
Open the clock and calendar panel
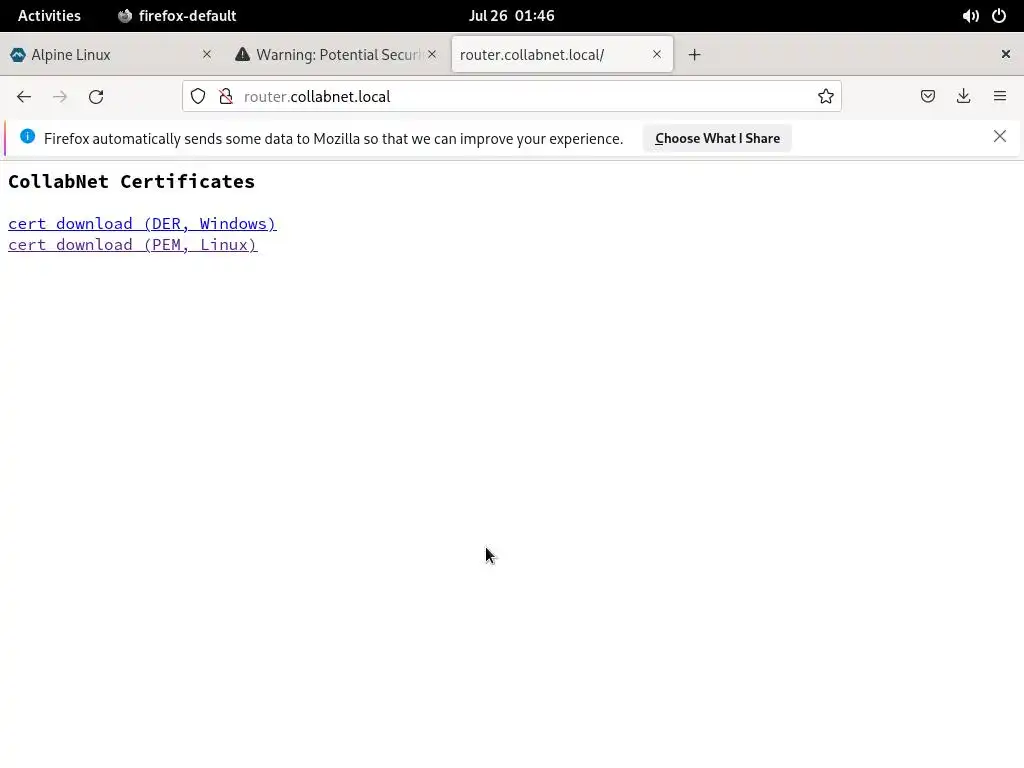click(511, 16)
